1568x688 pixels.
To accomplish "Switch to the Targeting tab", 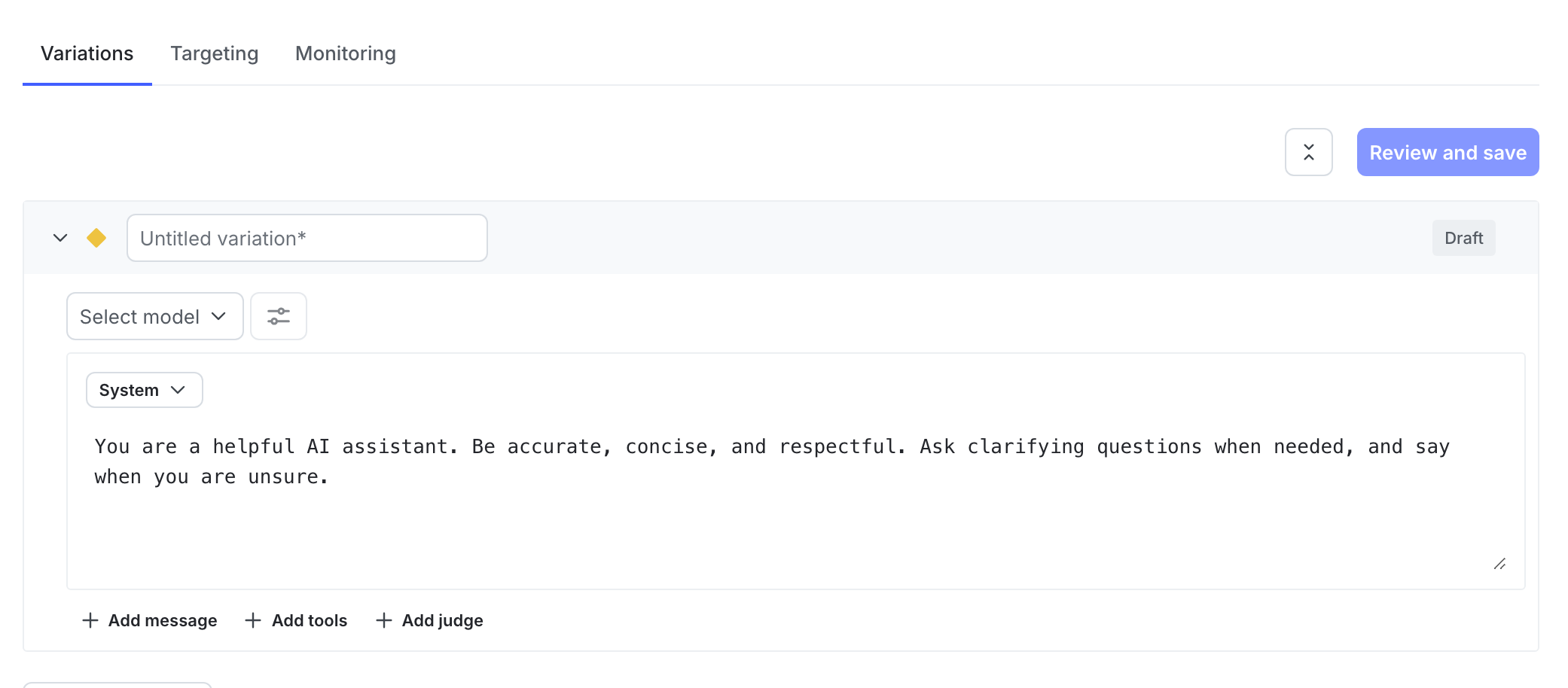I will click(214, 53).
